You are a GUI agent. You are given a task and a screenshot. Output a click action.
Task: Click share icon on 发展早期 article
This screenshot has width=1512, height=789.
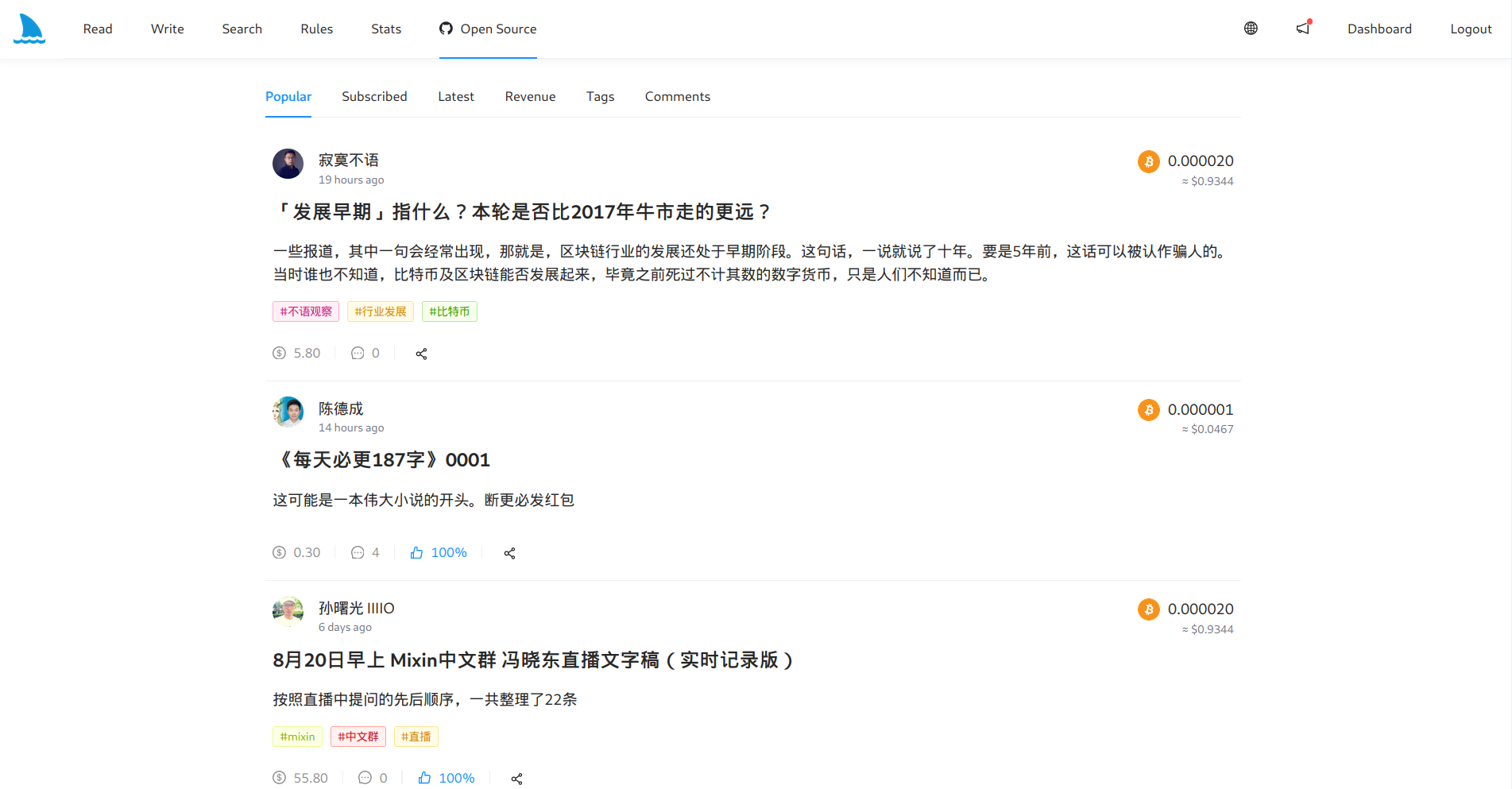(x=421, y=354)
